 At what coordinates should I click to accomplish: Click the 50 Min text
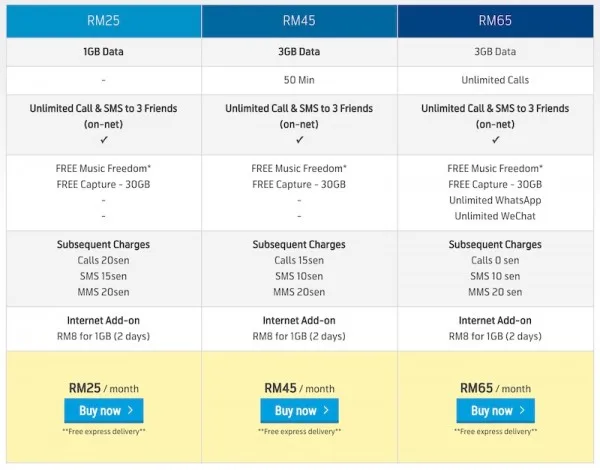(299, 80)
